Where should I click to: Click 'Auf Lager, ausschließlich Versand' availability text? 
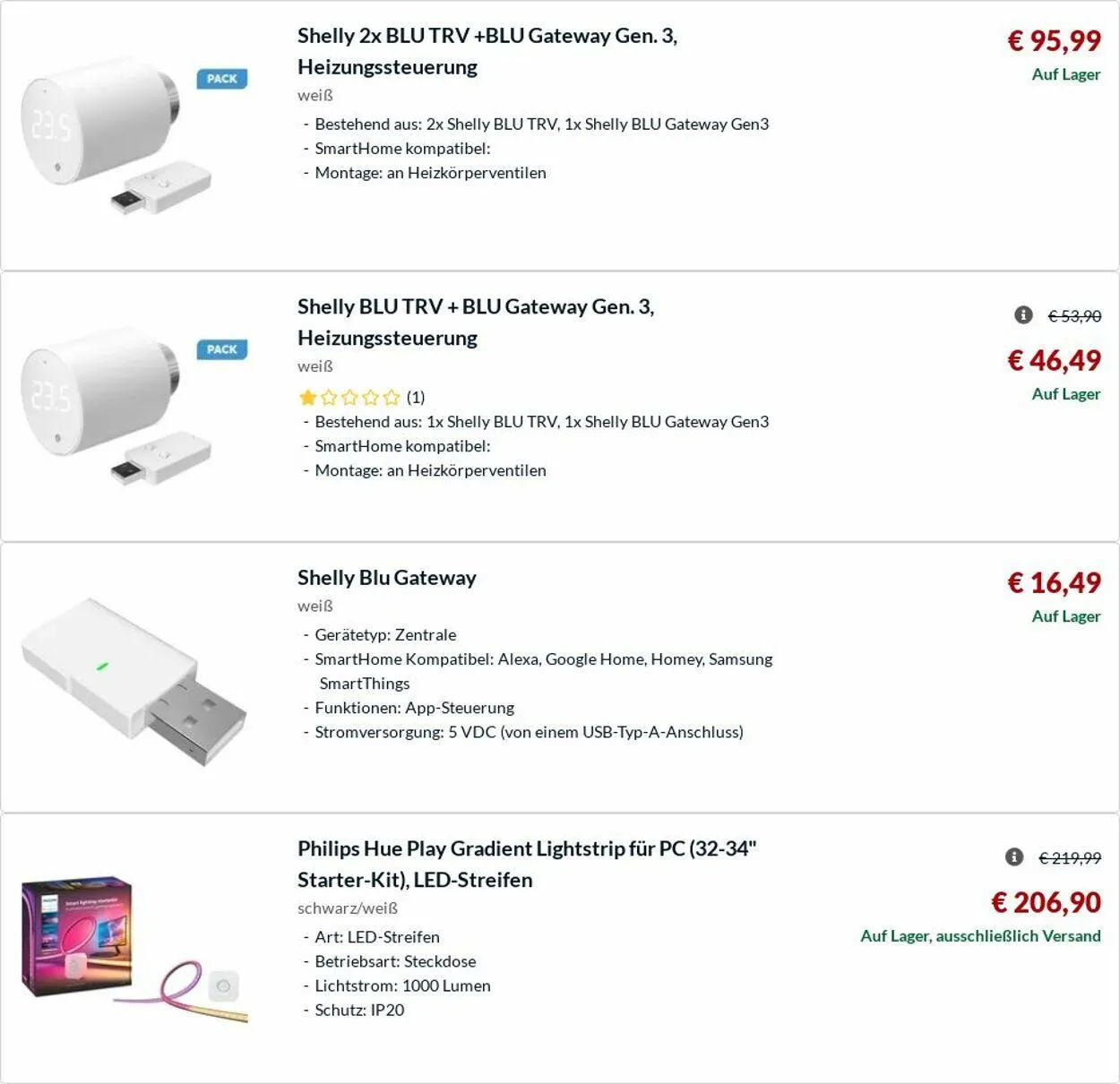980,936
